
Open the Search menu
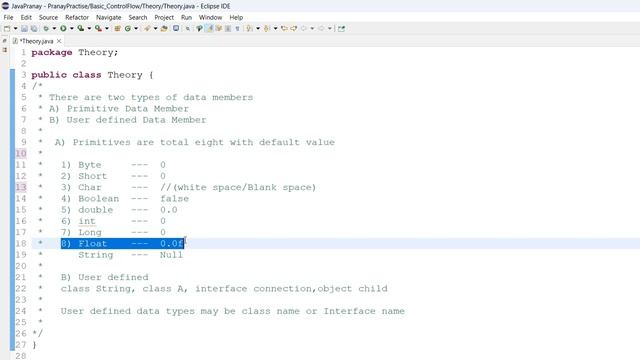coord(138,18)
